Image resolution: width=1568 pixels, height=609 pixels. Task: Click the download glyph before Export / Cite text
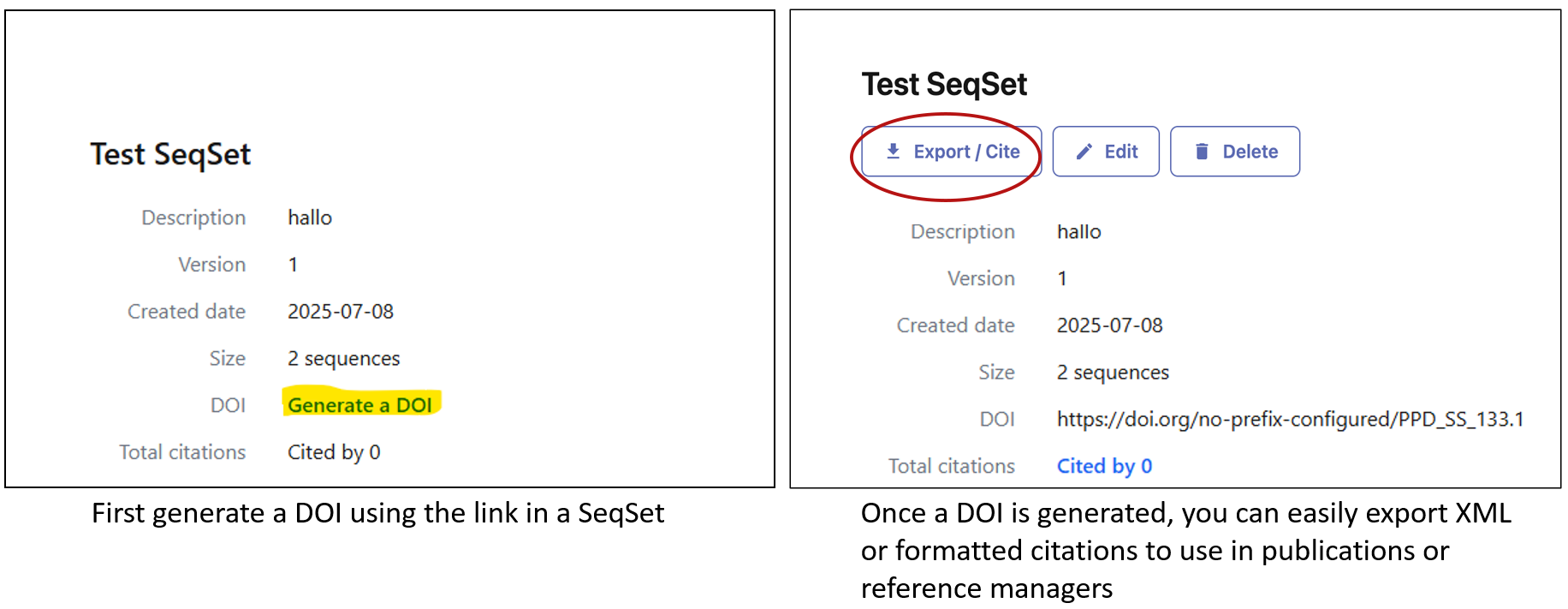point(893,151)
